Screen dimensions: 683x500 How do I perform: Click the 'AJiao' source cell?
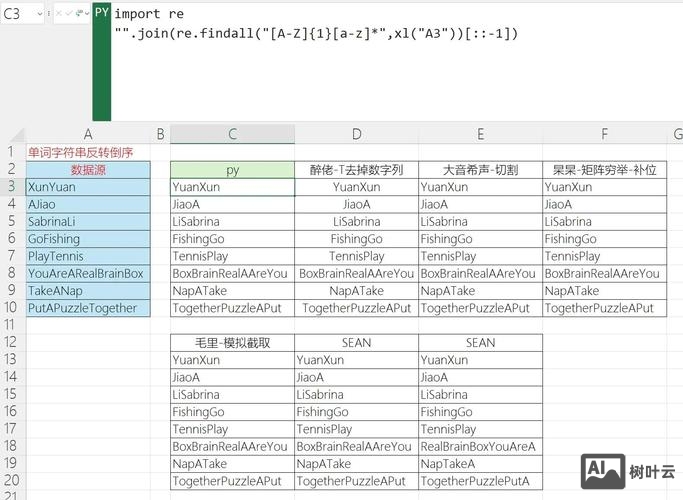click(88, 204)
